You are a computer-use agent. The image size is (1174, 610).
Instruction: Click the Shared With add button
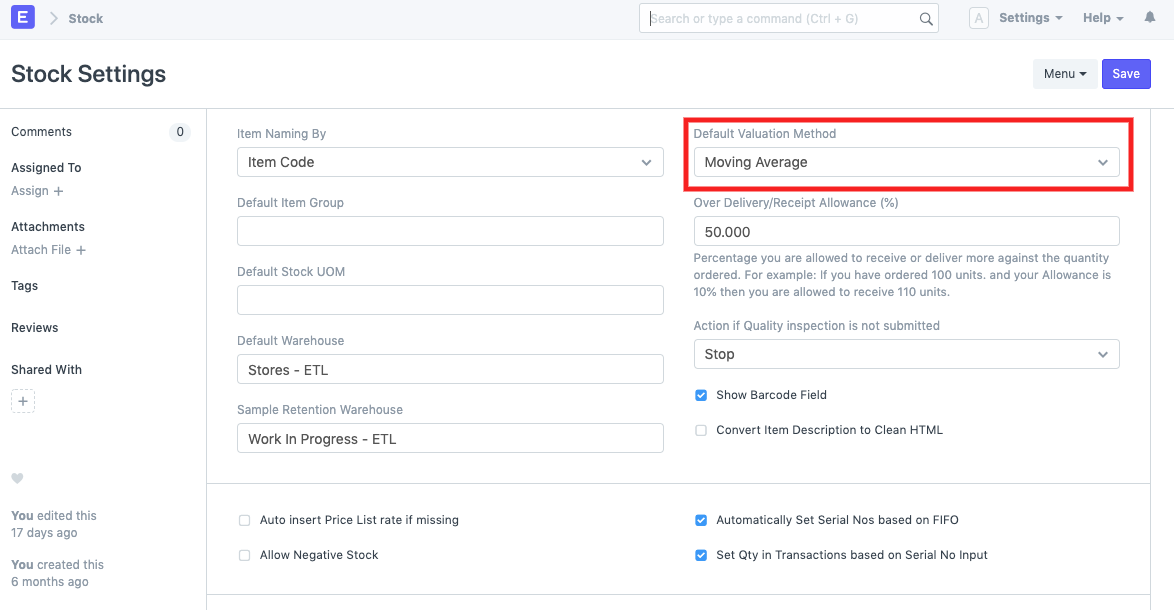23,401
